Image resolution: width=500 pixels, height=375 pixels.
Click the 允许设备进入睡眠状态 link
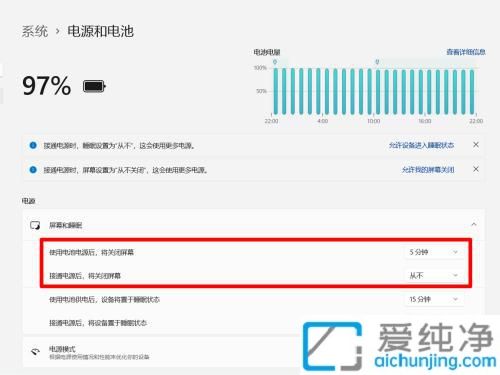coord(421,145)
